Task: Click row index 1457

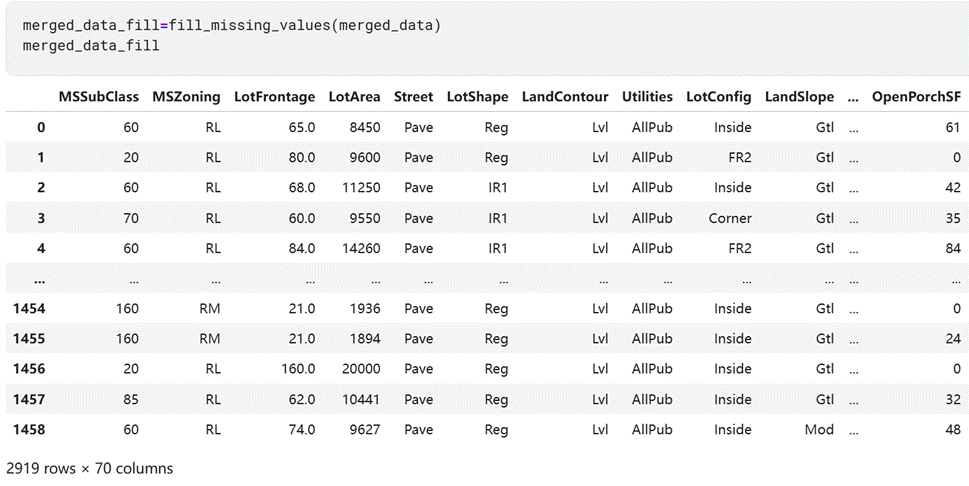Action: [29, 399]
